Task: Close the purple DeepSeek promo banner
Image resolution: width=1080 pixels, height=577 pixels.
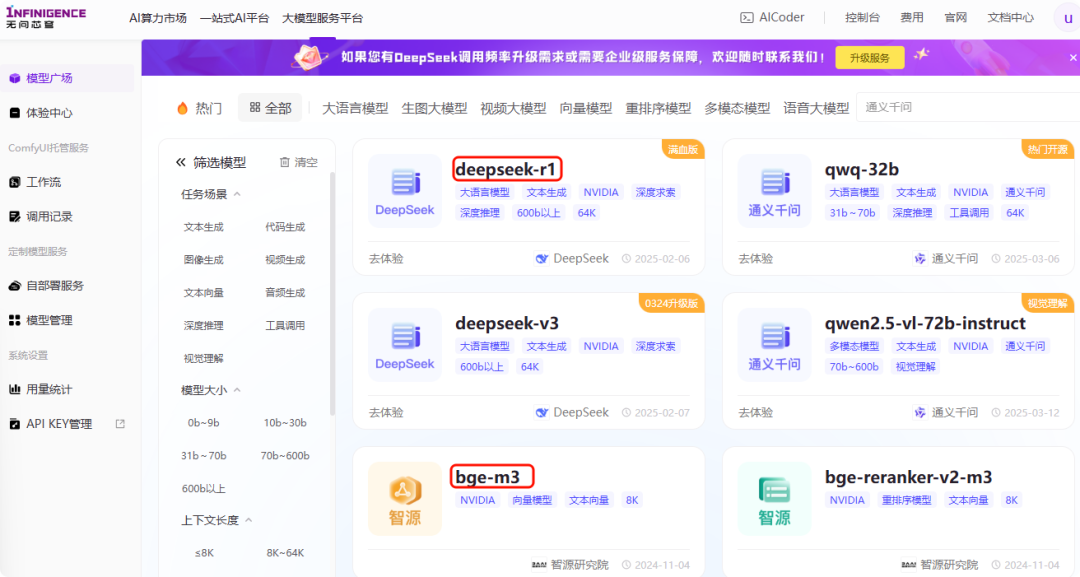Action: click(x=1072, y=58)
